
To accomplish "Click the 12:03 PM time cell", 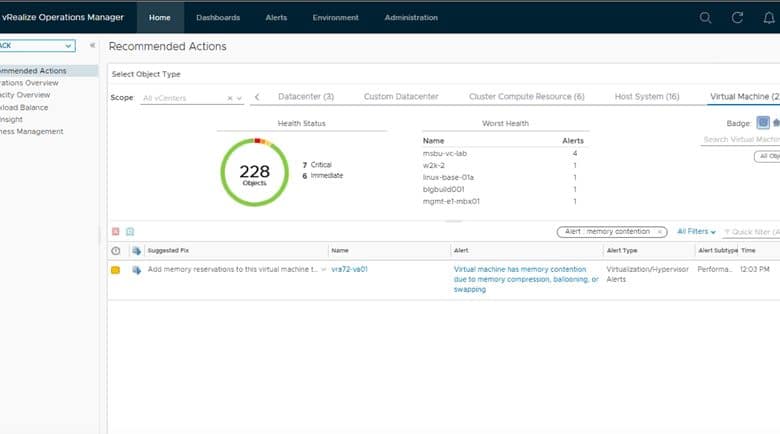I will (x=755, y=269).
